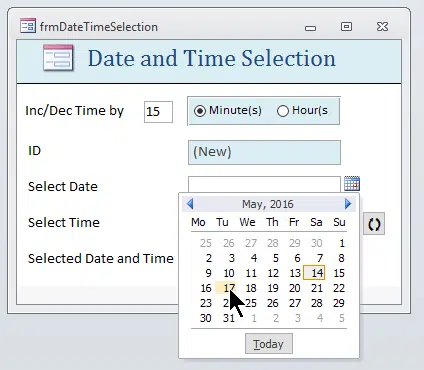Restore the frmDateTimeSelection window
The width and height of the screenshot is (424, 370).
(x=346, y=26)
